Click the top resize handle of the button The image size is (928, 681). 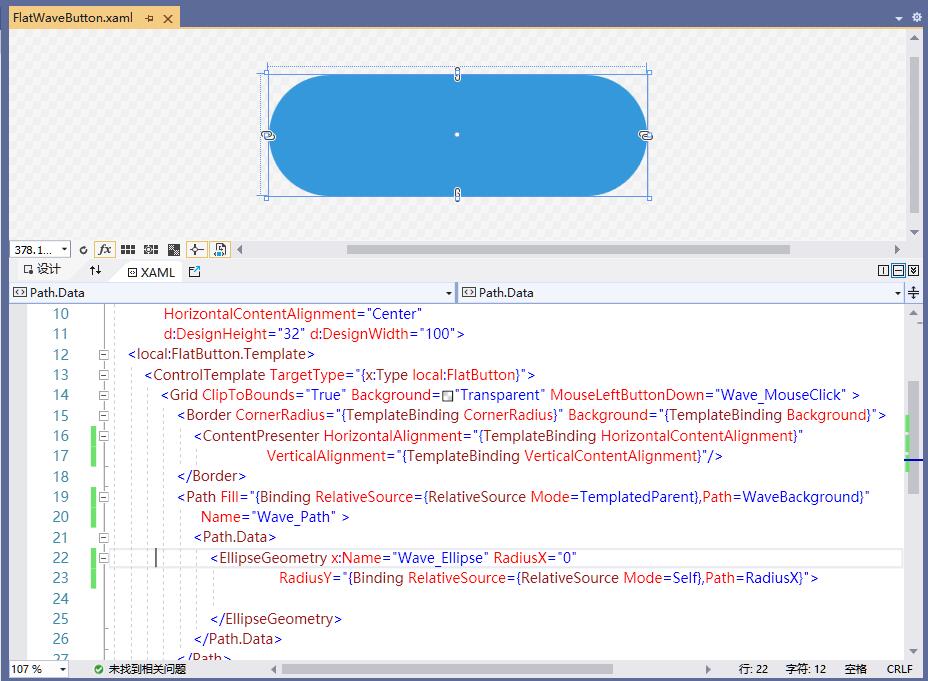[457, 74]
